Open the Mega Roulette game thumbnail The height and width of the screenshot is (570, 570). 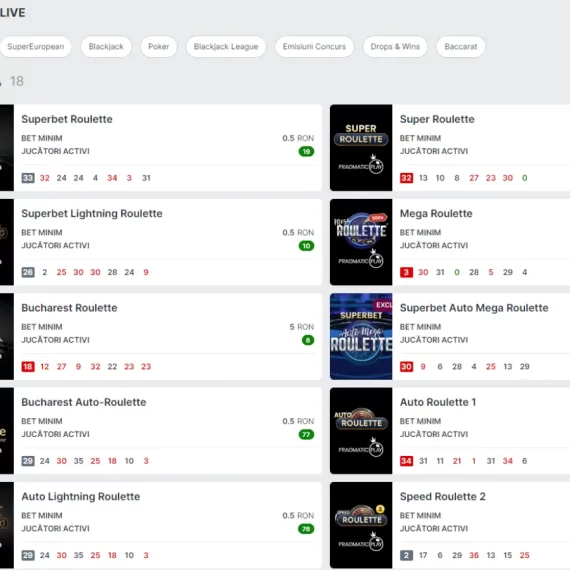(361, 242)
